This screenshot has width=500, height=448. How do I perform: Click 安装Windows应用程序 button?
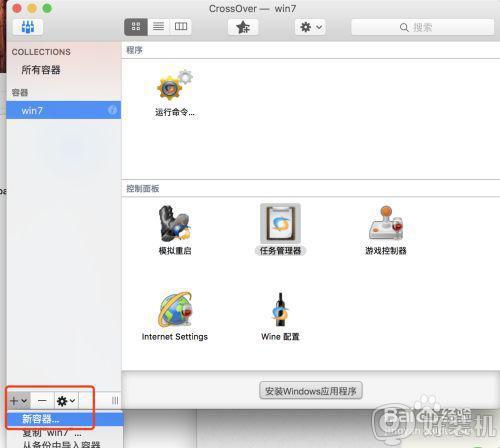pyautogui.click(x=311, y=391)
